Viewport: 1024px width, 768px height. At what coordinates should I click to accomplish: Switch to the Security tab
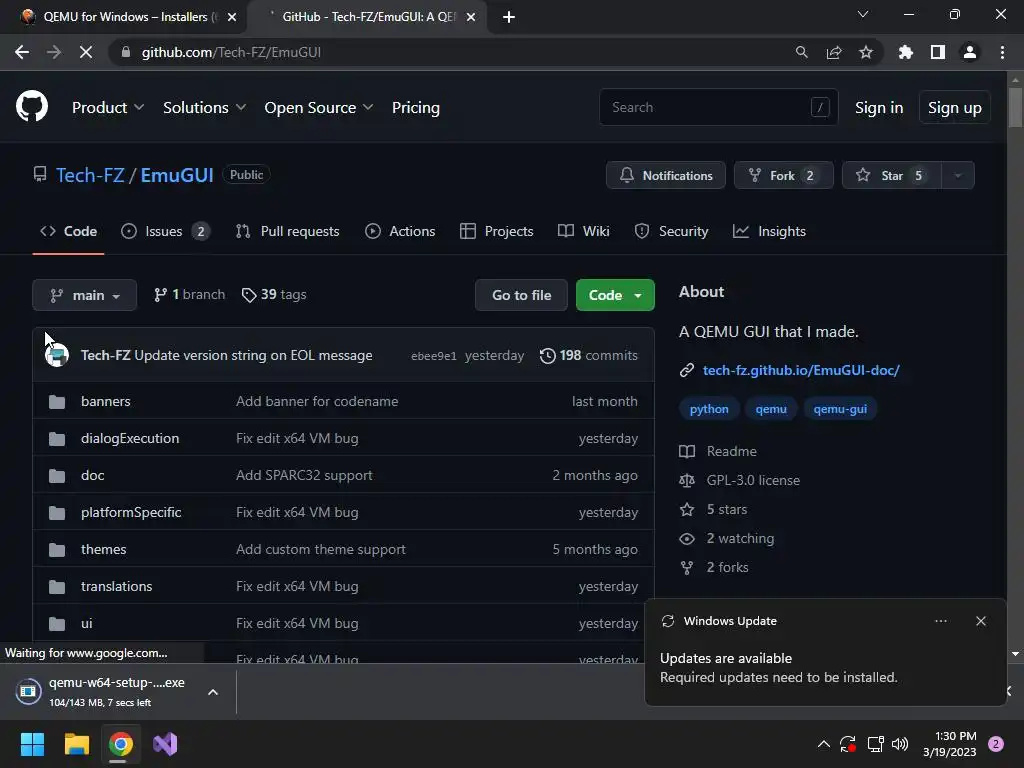point(671,231)
